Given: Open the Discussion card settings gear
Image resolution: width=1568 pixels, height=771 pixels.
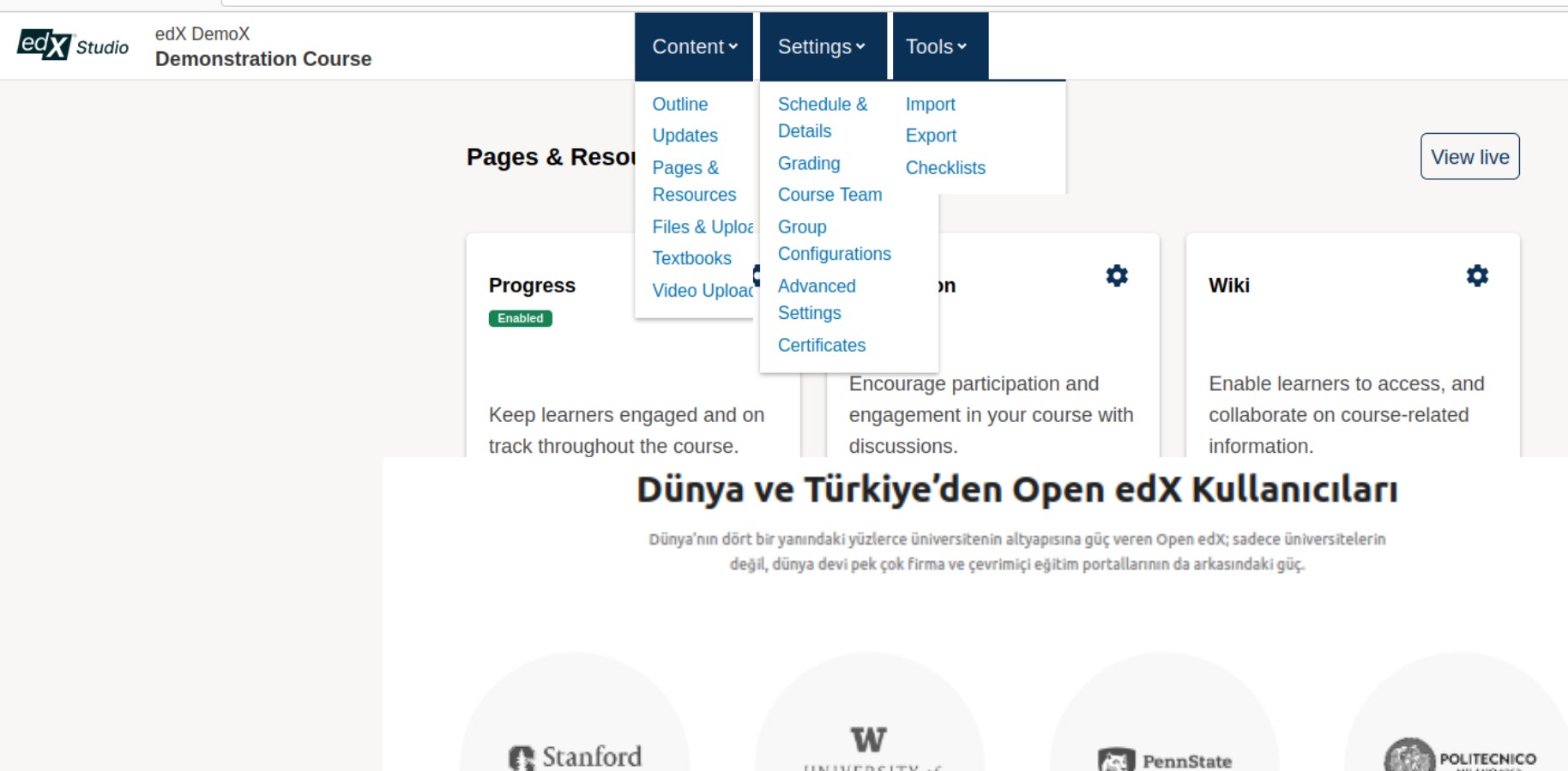Looking at the screenshot, I should click(x=1117, y=275).
